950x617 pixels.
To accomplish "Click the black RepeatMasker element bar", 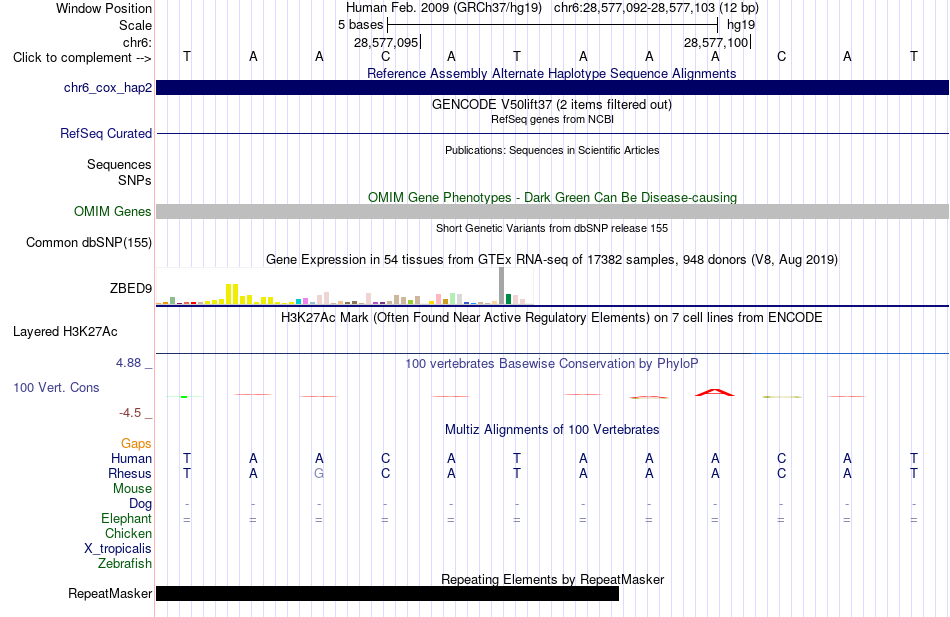I will [388, 593].
